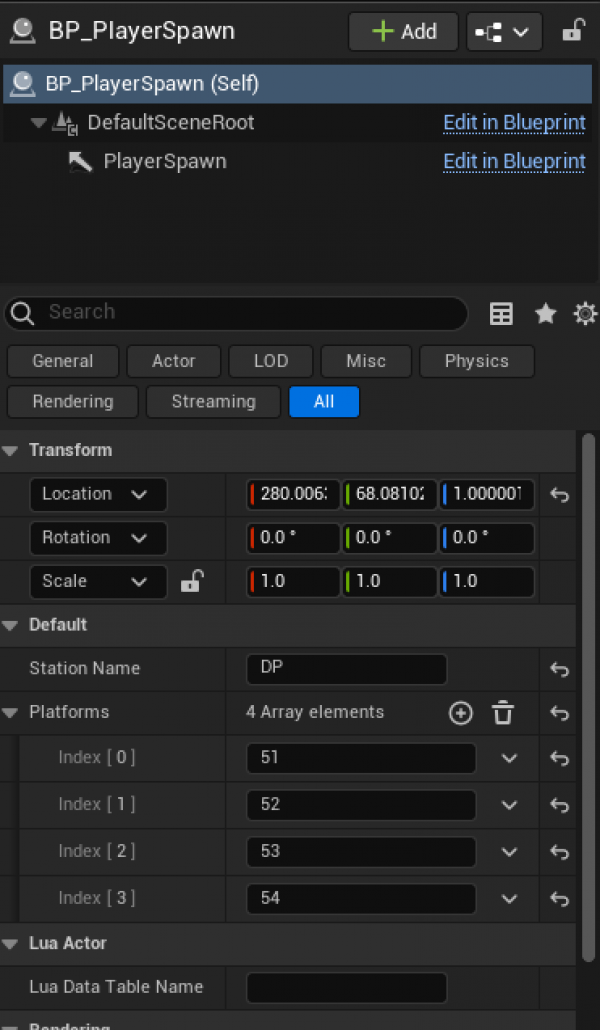The image size is (600, 1030).
Task: Toggle the Physics filter category
Action: pyautogui.click(x=476, y=361)
